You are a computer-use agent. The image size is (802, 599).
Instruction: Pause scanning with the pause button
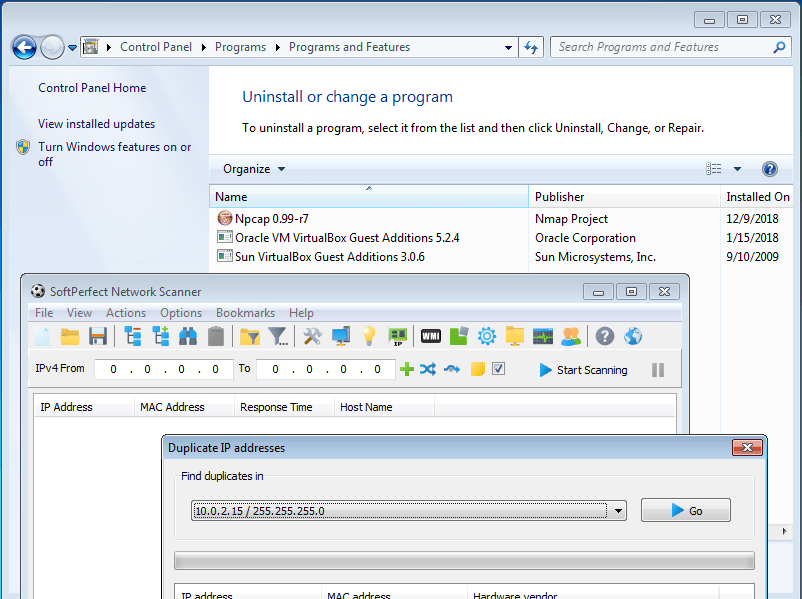pyautogui.click(x=658, y=370)
